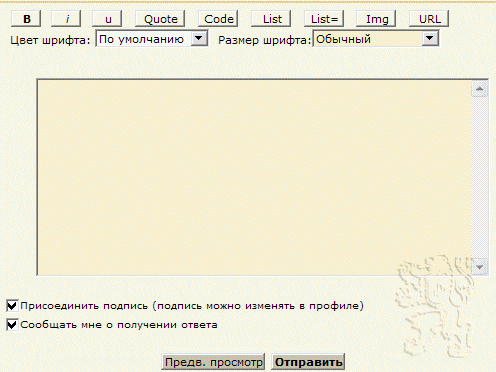The height and width of the screenshot is (372, 496).
Task: Insert an ordered List= tag
Action: [324, 19]
